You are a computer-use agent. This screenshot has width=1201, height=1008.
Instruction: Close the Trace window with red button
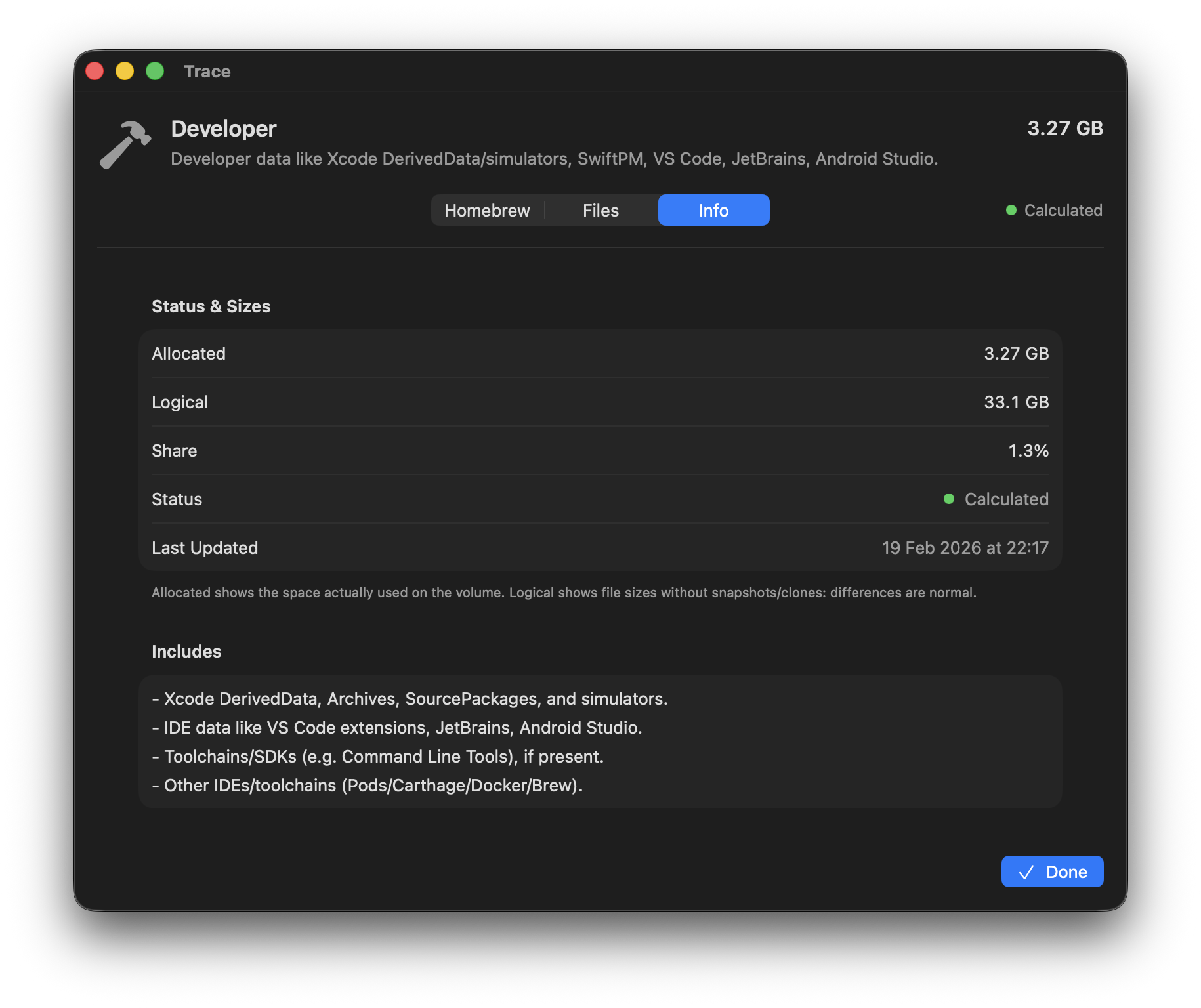[95, 71]
